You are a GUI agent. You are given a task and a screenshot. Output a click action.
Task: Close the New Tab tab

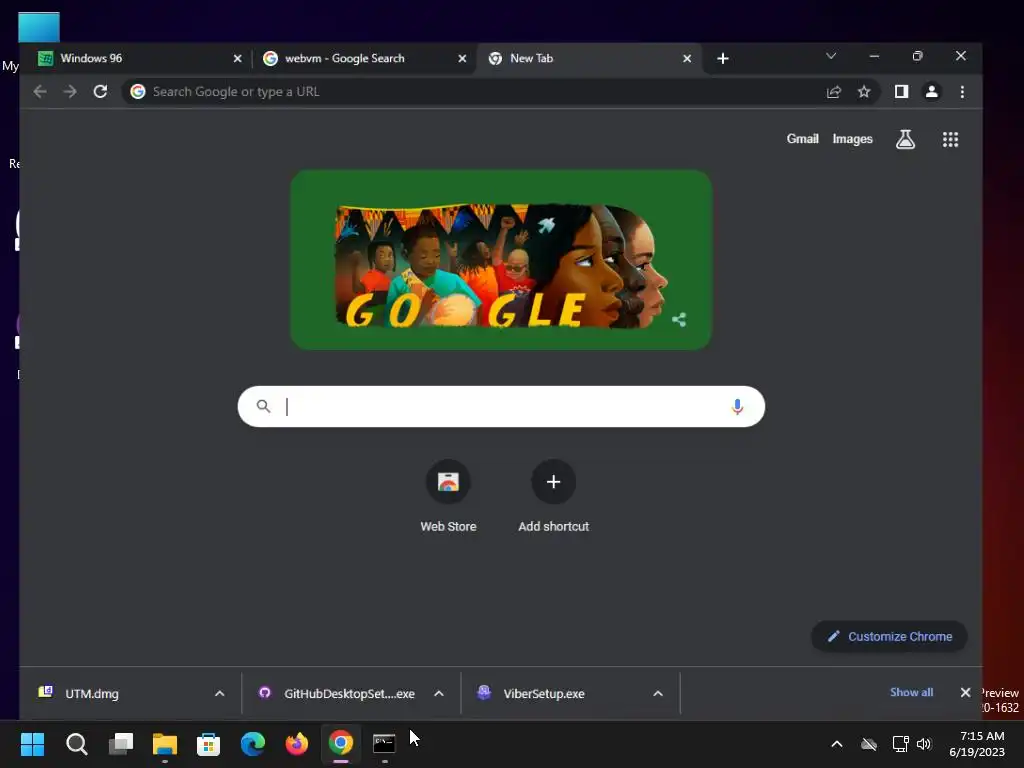(686, 59)
